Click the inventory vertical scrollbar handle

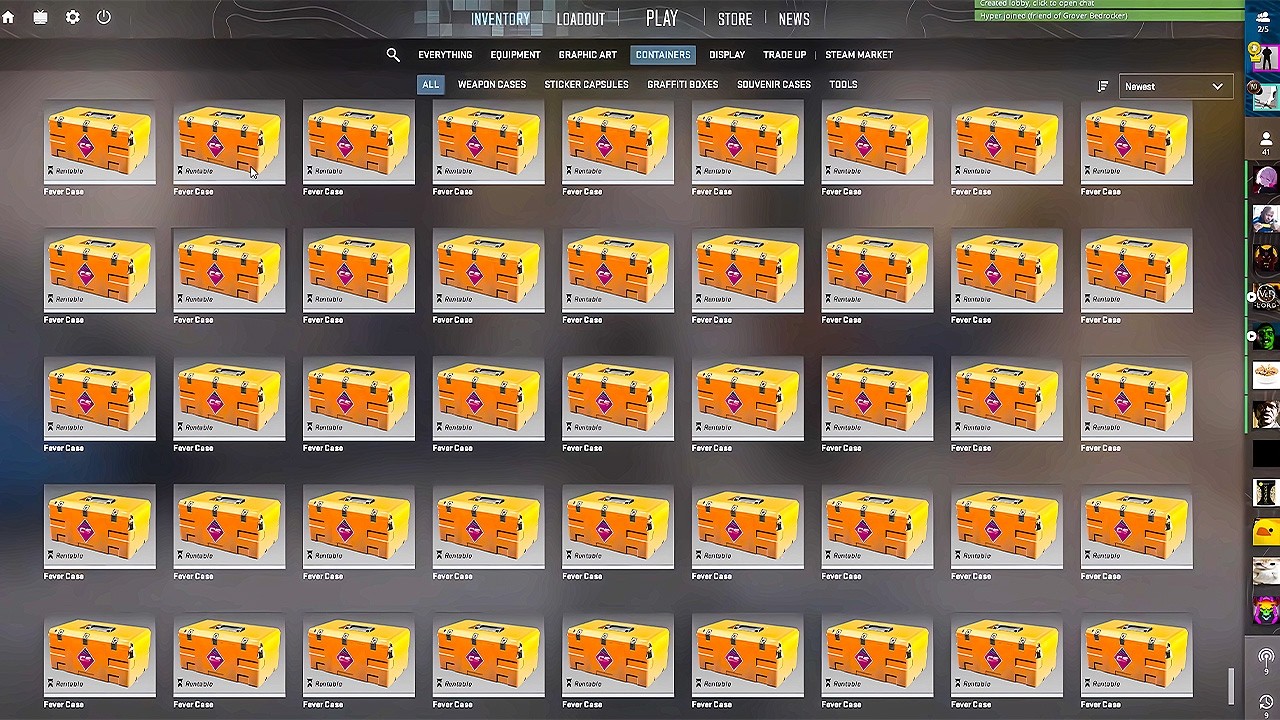point(1232,687)
